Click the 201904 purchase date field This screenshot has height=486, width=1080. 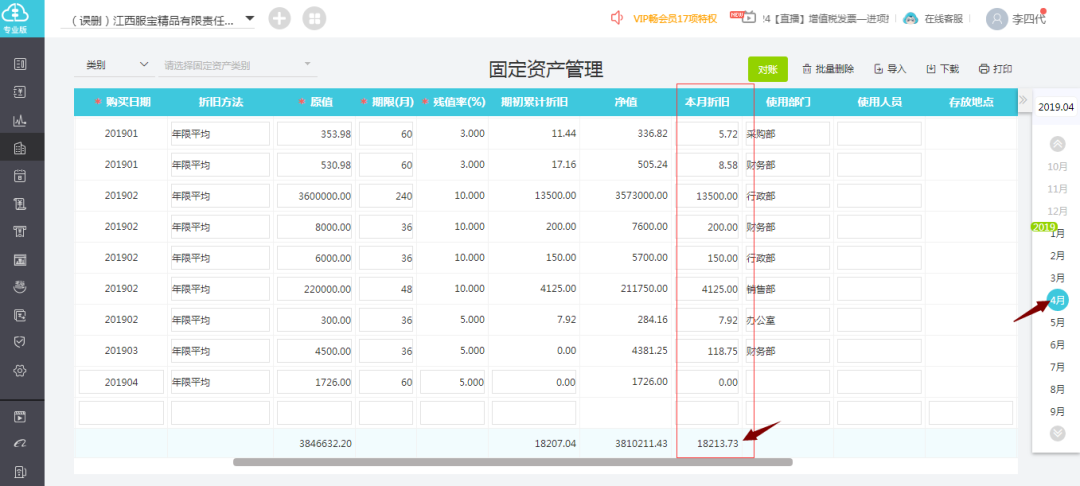(121, 382)
